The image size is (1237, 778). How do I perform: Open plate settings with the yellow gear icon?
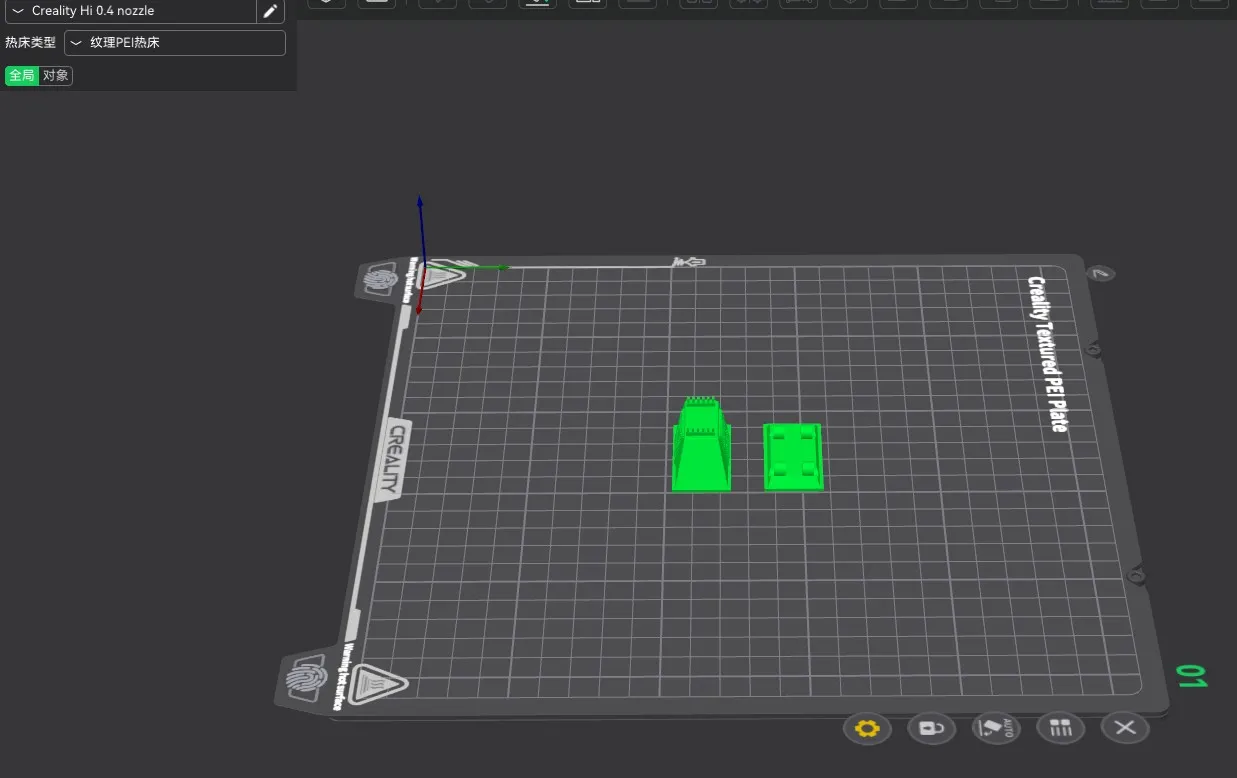pos(867,728)
